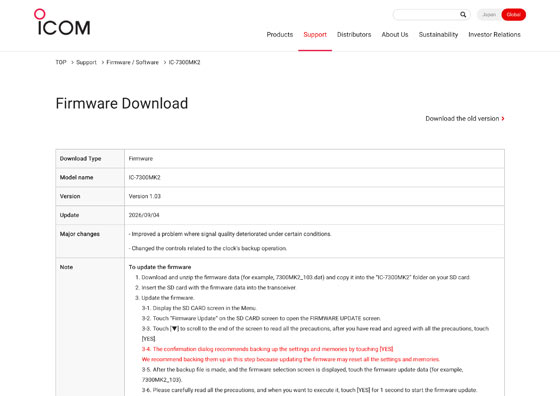Screen dimensions: 560x396
Task: Click step 3-5 backup file text
Action: [x=302, y=375]
